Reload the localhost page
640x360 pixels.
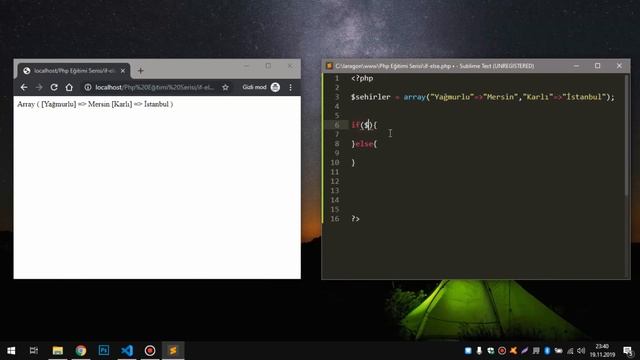tap(54, 87)
